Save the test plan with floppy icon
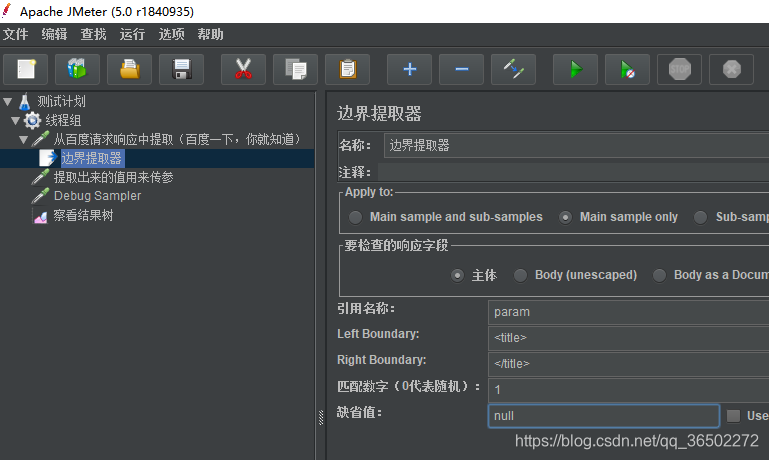This screenshot has height=460, width=769. click(x=181, y=69)
